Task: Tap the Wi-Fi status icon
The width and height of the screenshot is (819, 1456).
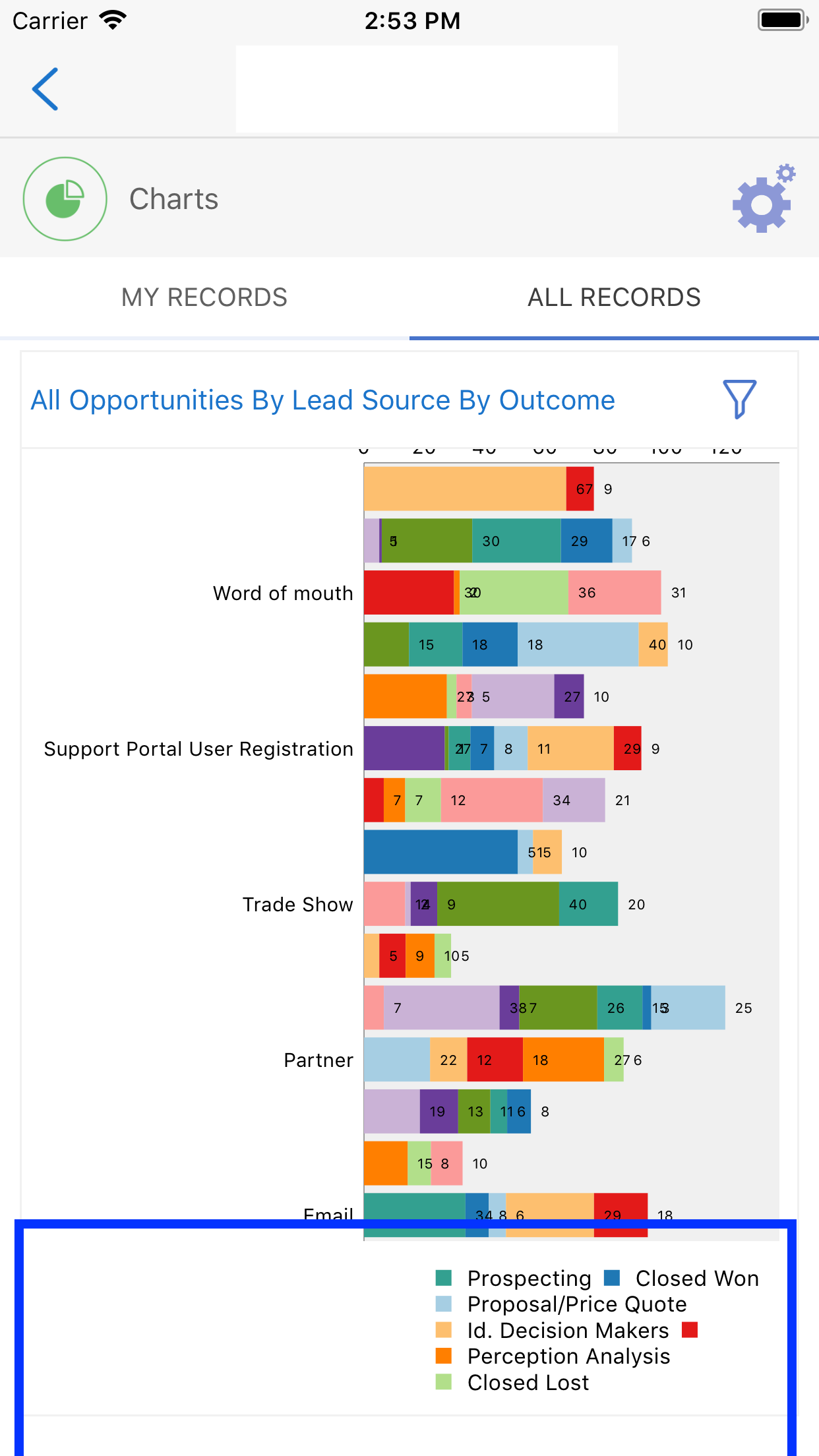Action: [113, 20]
